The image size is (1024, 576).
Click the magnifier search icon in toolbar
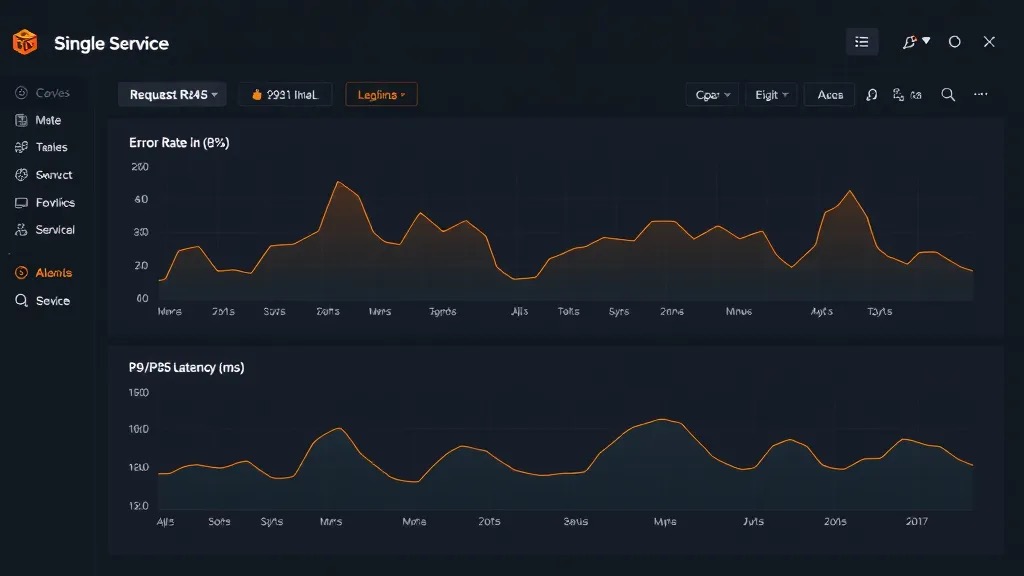tap(948, 95)
